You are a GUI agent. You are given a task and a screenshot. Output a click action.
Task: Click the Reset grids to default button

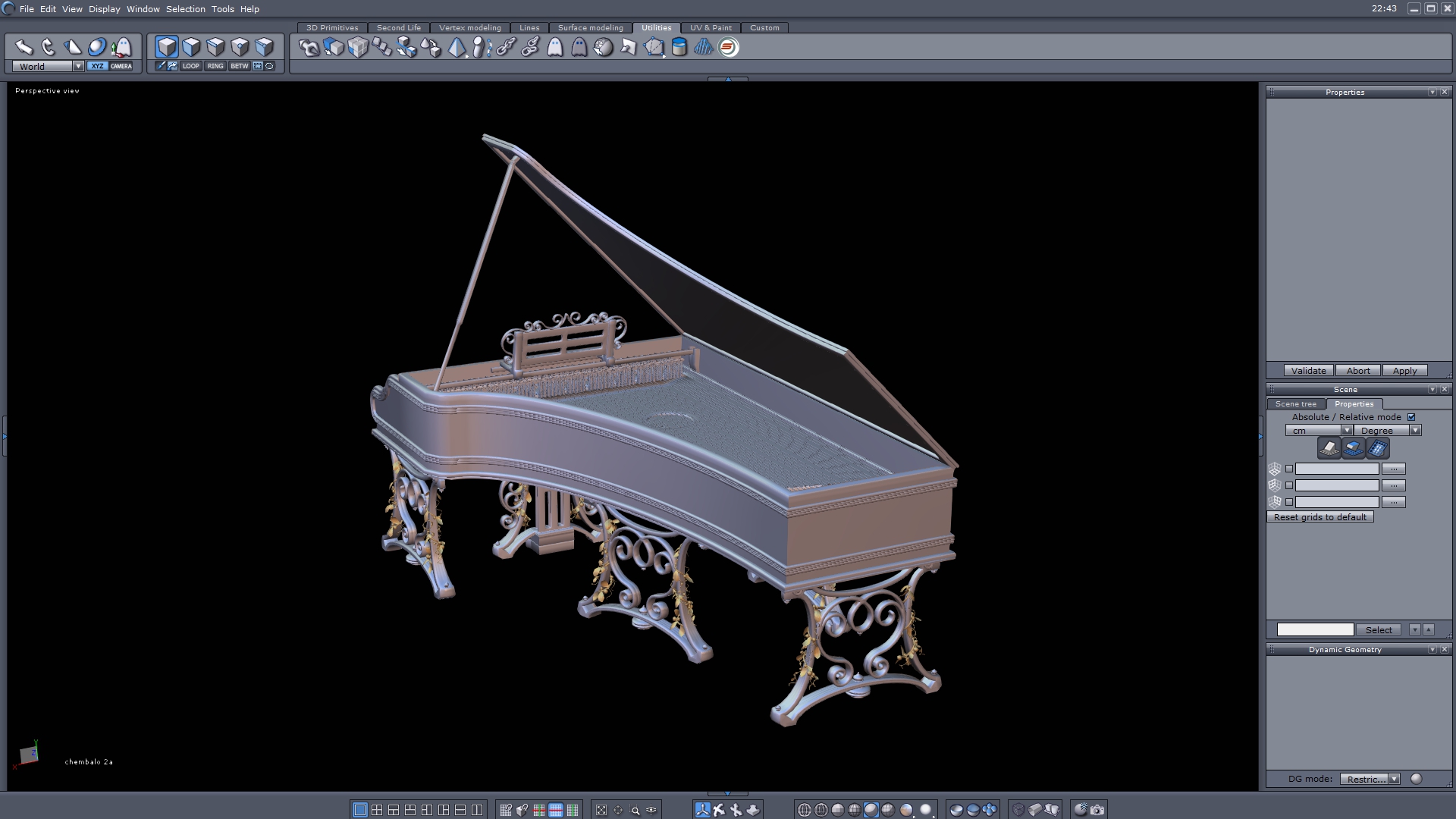[x=1319, y=517]
